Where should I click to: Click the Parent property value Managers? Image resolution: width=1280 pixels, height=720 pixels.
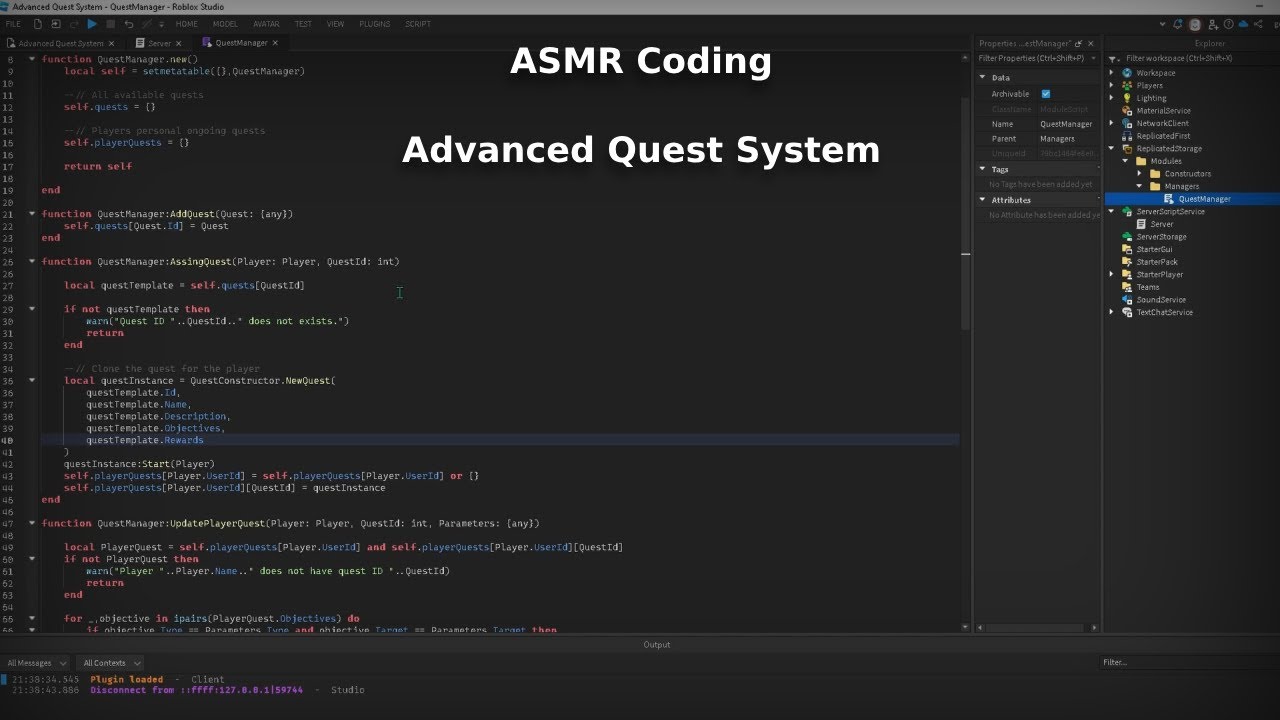(1058, 139)
